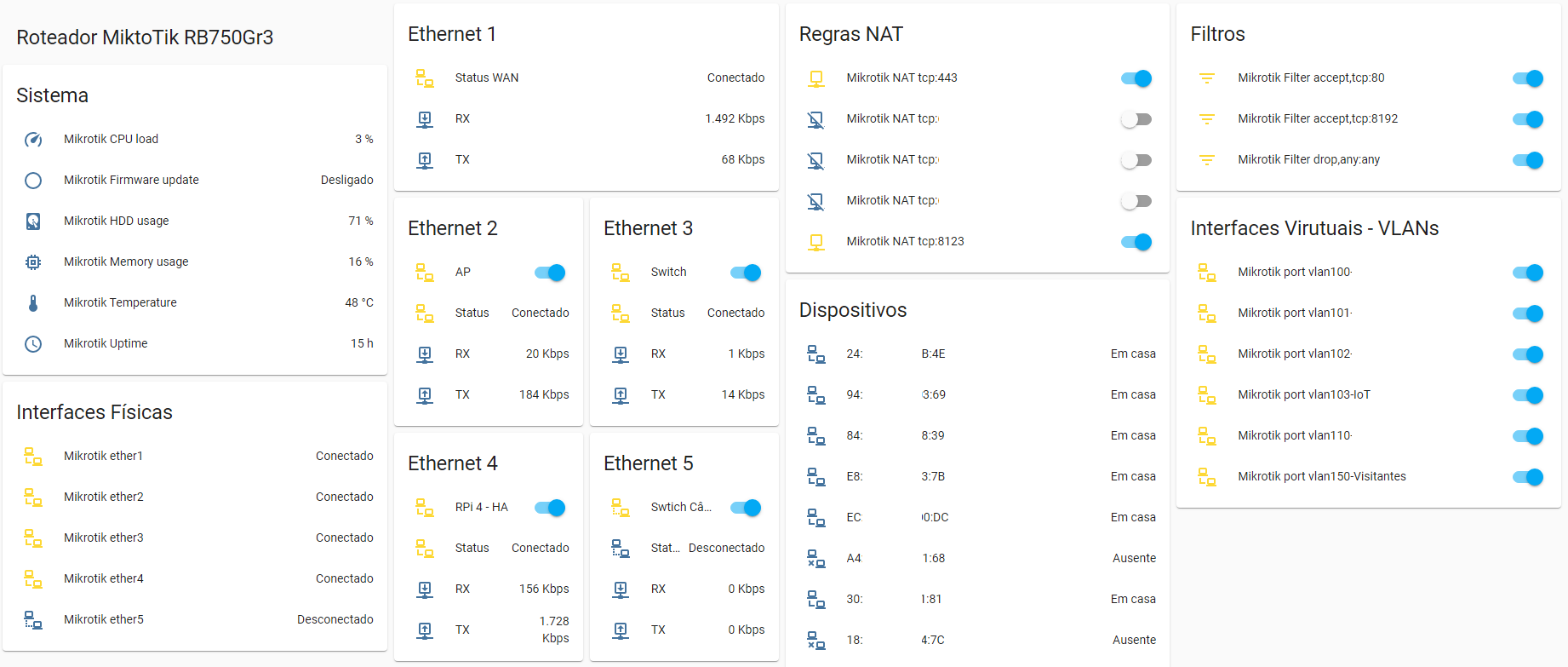1568x667 pixels.
Task: Turn off Mikrotik port vlan101 toggle
Action: (x=1528, y=313)
